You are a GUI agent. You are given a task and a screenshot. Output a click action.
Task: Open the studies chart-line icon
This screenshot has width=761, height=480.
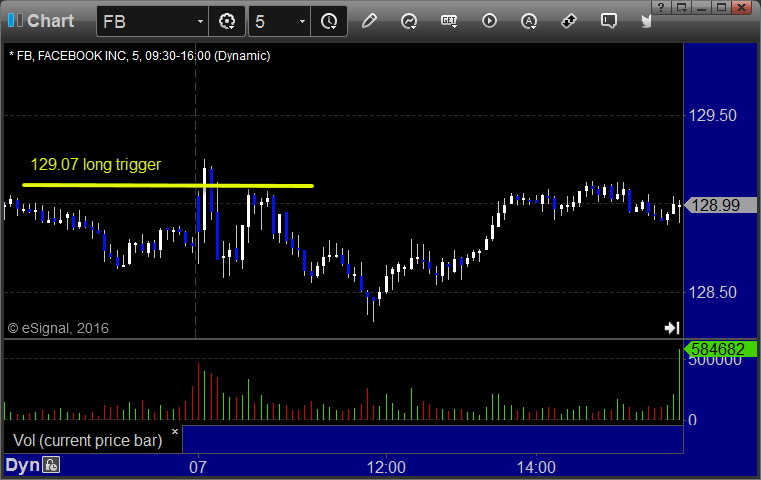[409, 21]
